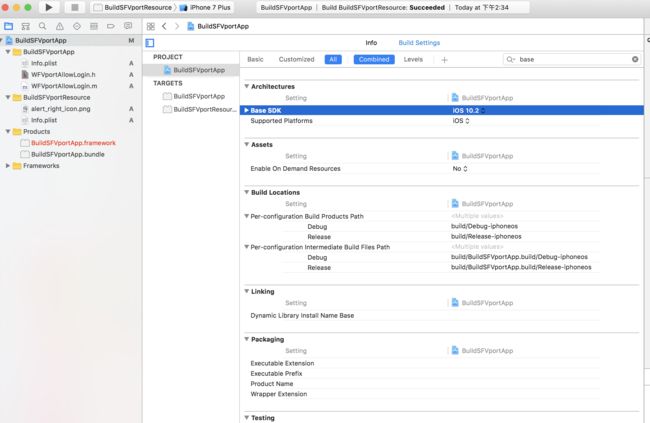Open the Supported Platforms iOS popup
This screenshot has width=650, height=423.
coord(461,121)
